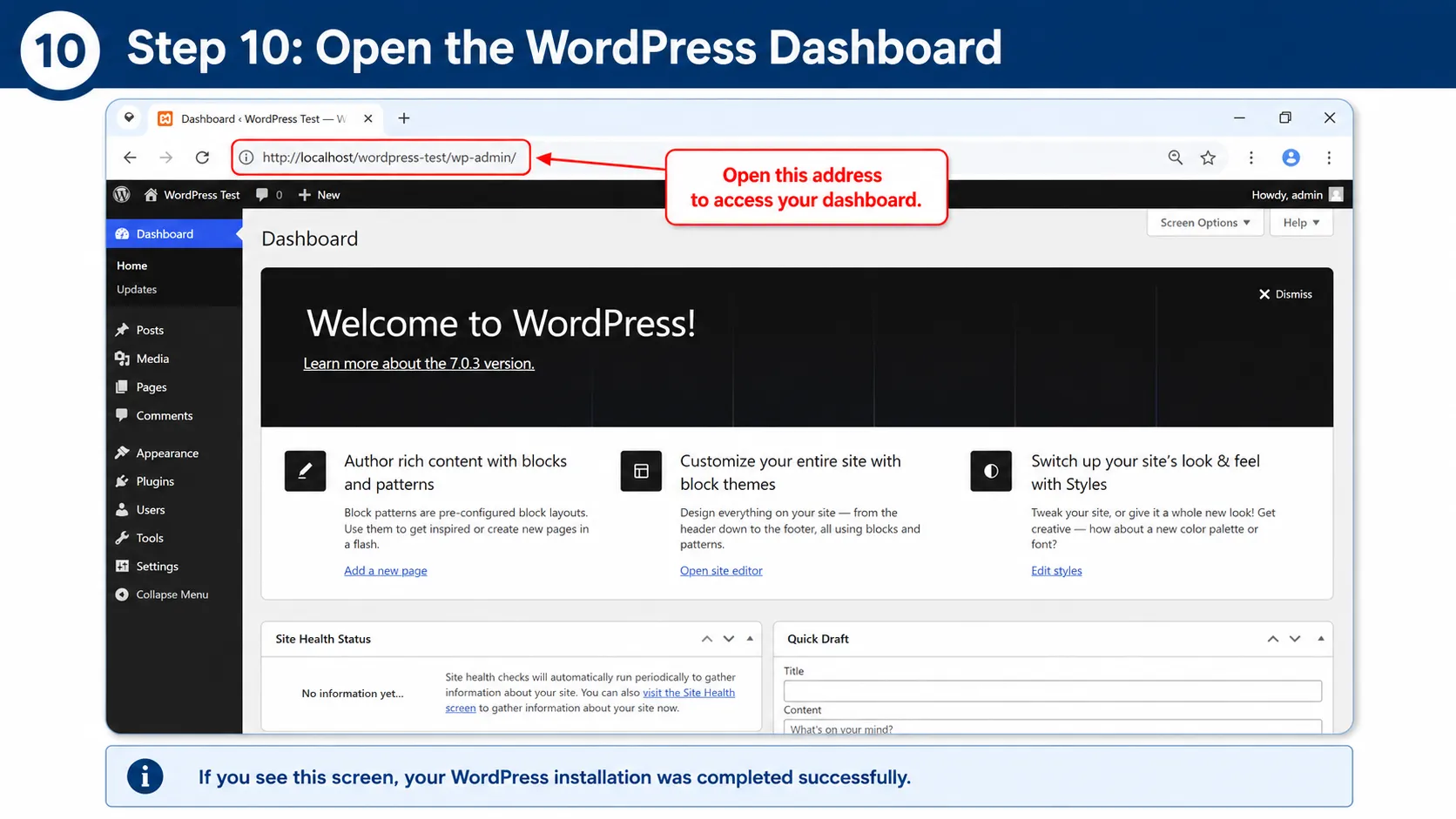Screen dimensions: 1456x819
Task: Click the New content plus button
Action: pyautogui.click(x=319, y=195)
